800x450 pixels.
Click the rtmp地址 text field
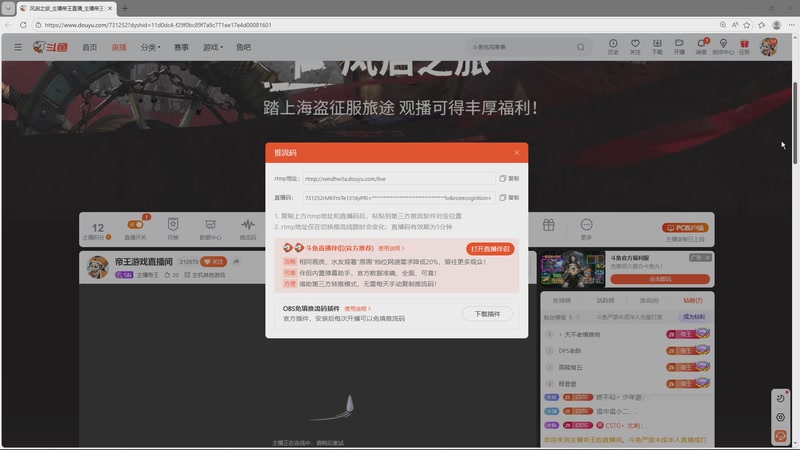(x=398, y=179)
